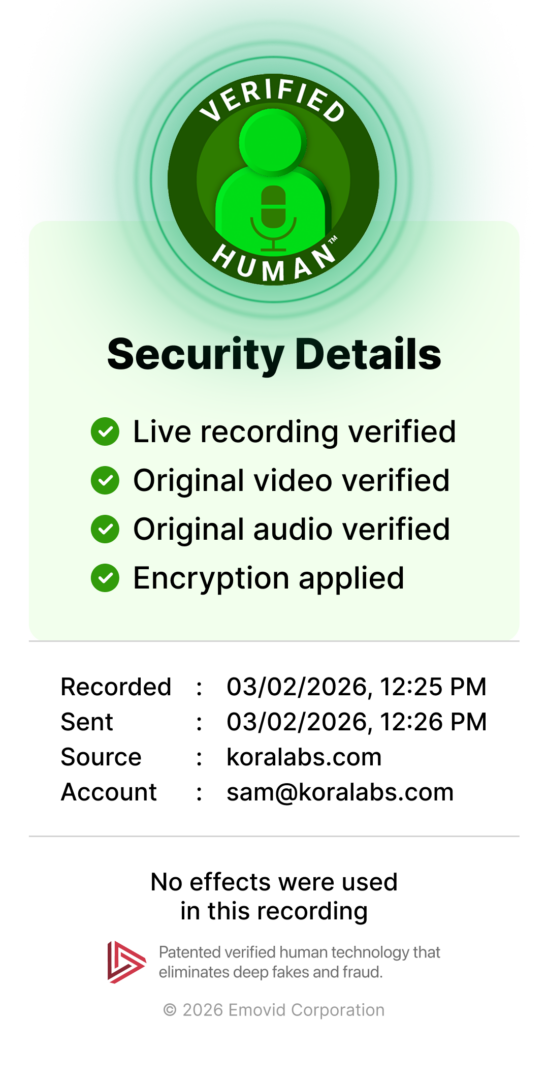Viewport: 547px width, 1080px height.
Task: Select the Security Details heading
Action: (x=274, y=355)
